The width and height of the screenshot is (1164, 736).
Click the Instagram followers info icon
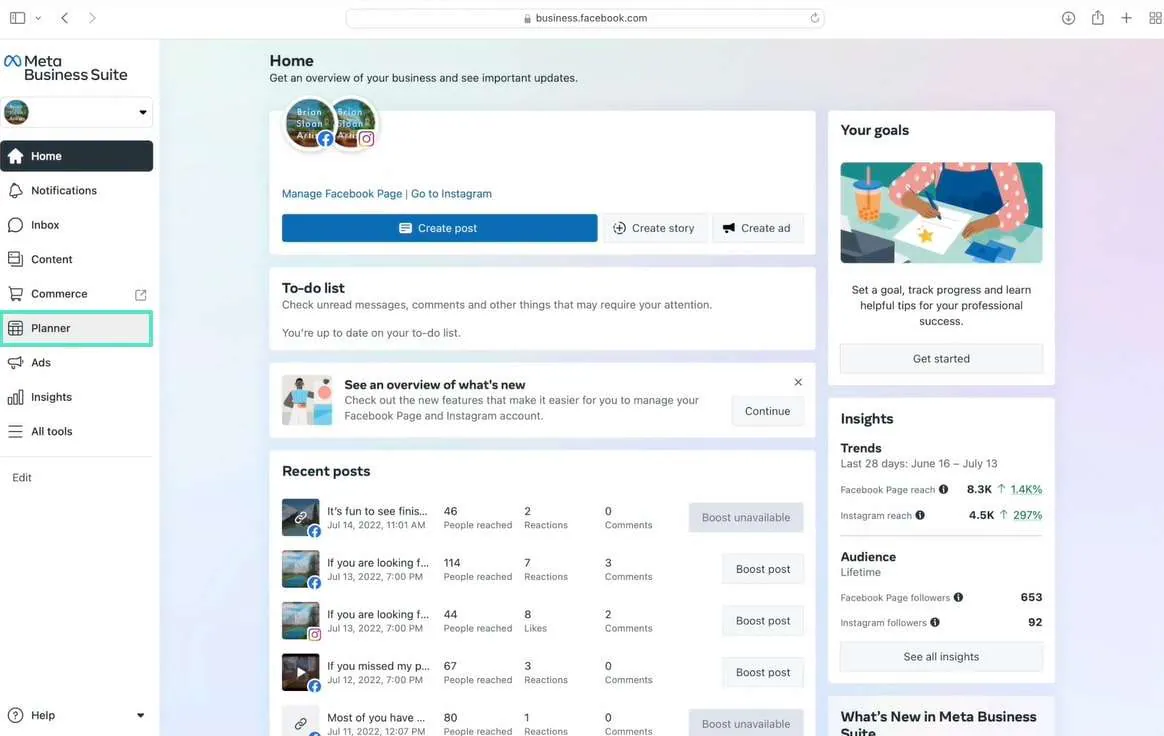tap(935, 622)
